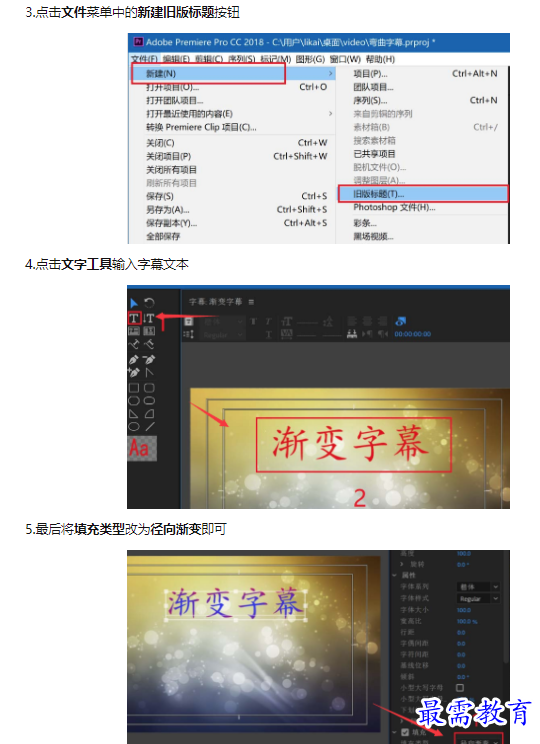Toggle bold text in title toolbar

point(254,322)
